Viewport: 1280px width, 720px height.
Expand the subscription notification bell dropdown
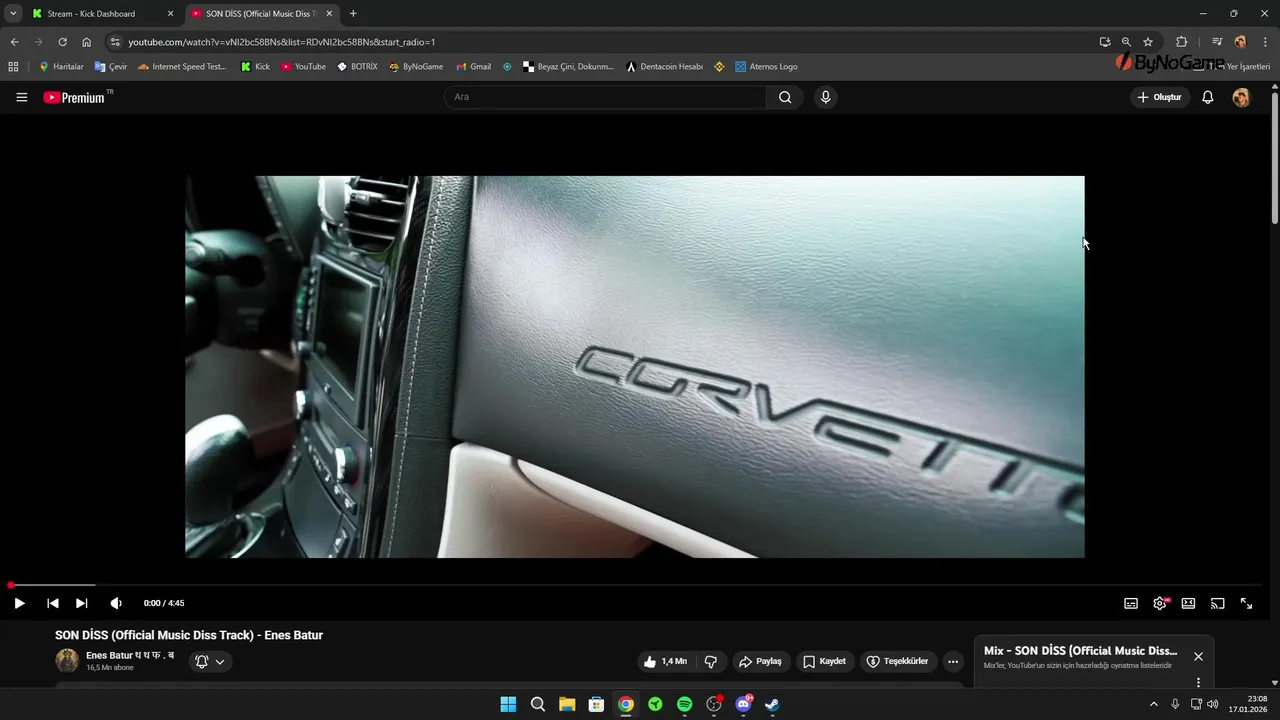(211, 661)
